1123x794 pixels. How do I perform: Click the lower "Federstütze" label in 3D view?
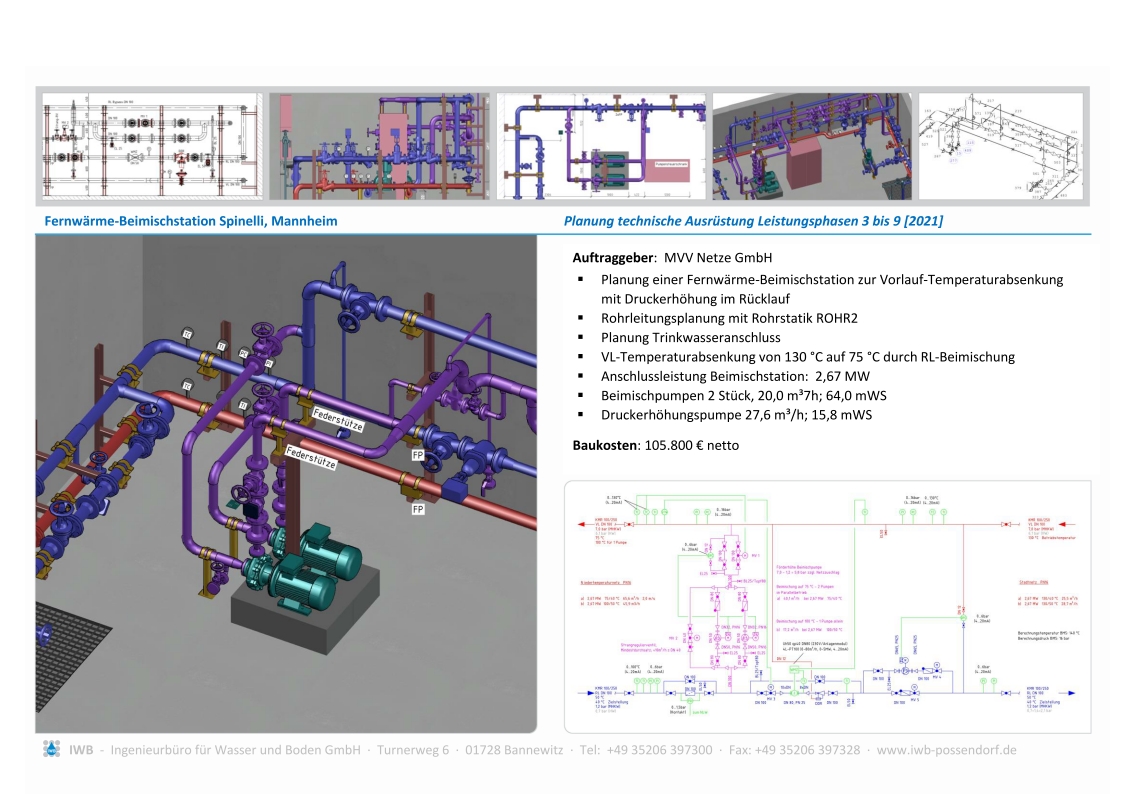pos(312,464)
